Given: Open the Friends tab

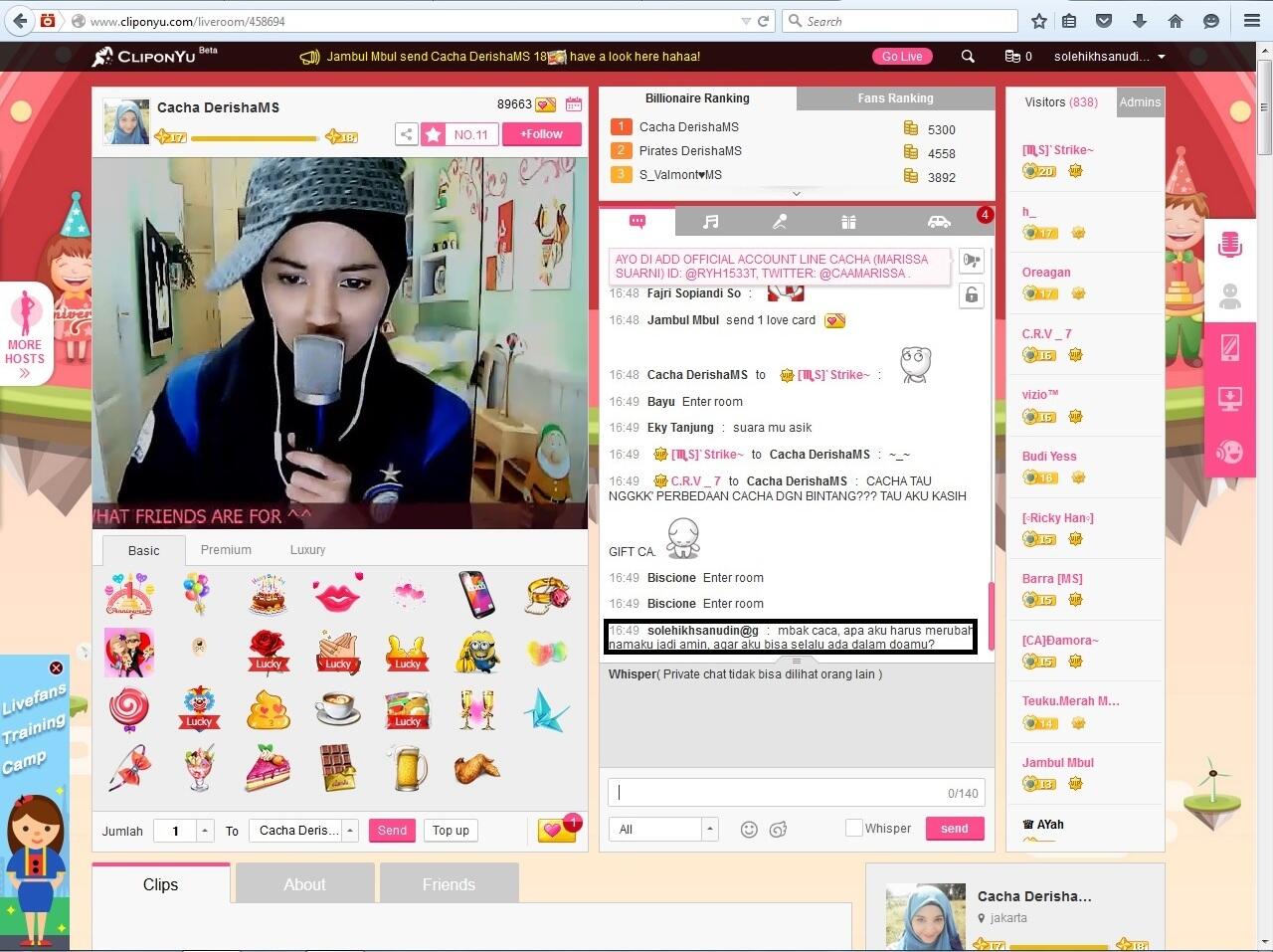Looking at the screenshot, I should (x=449, y=884).
